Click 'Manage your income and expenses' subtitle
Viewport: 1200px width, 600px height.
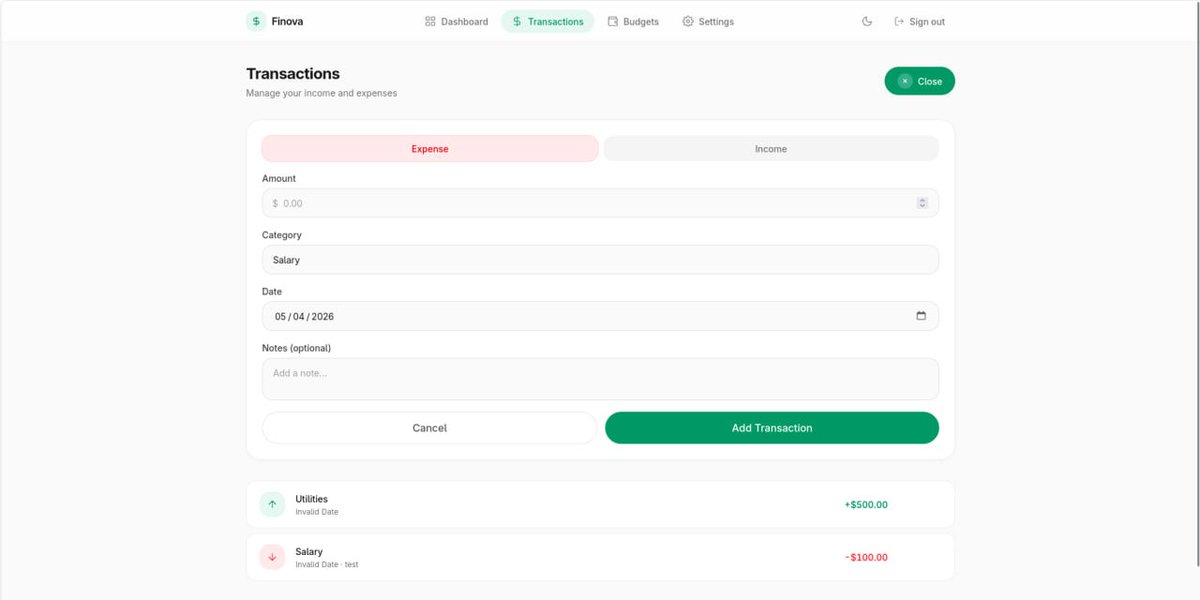(321, 93)
